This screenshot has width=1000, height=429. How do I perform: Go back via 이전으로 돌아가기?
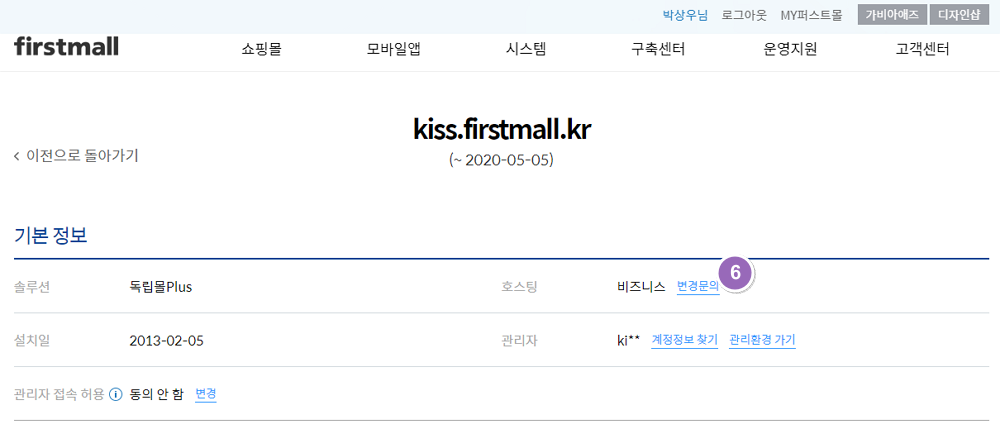[x=76, y=156]
